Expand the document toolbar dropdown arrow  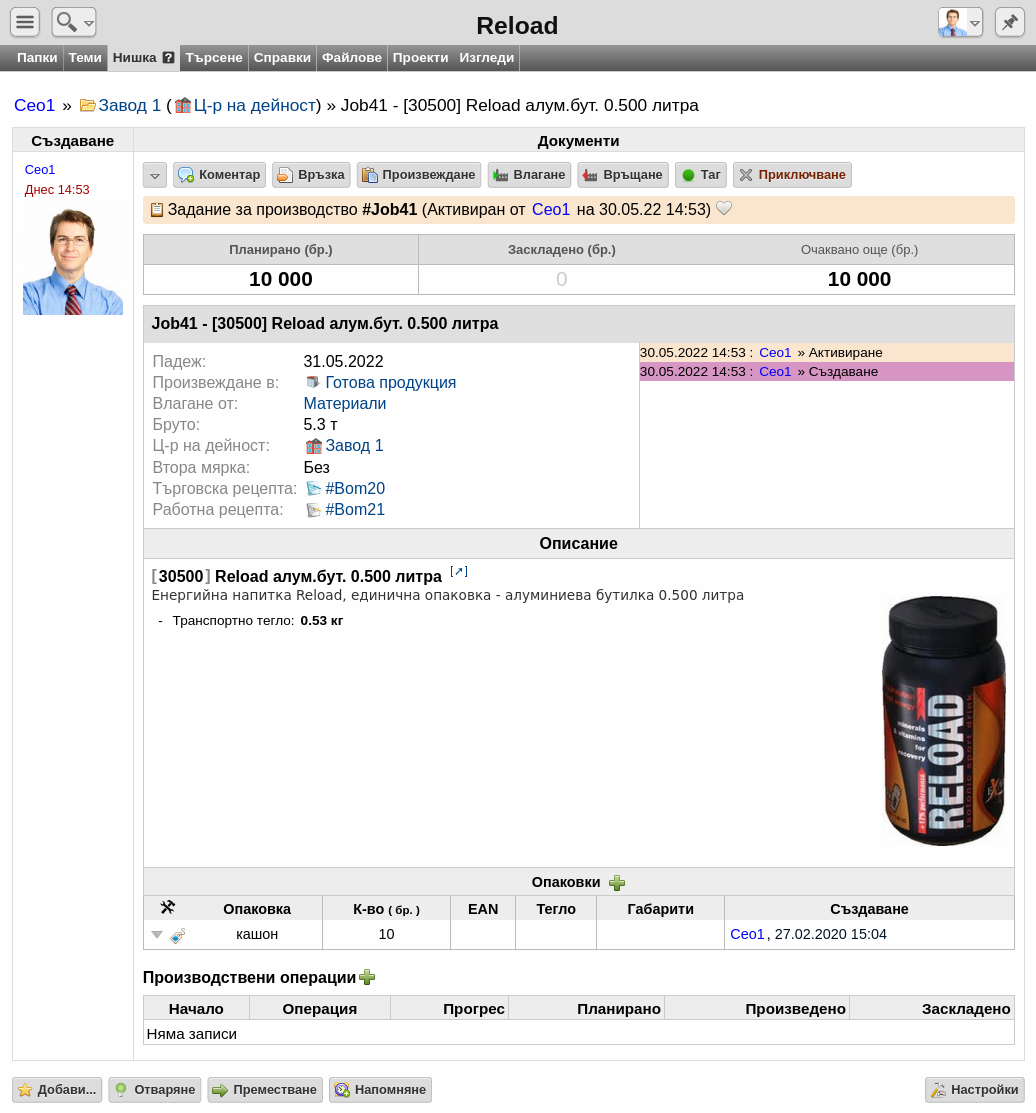(x=155, y=175)
